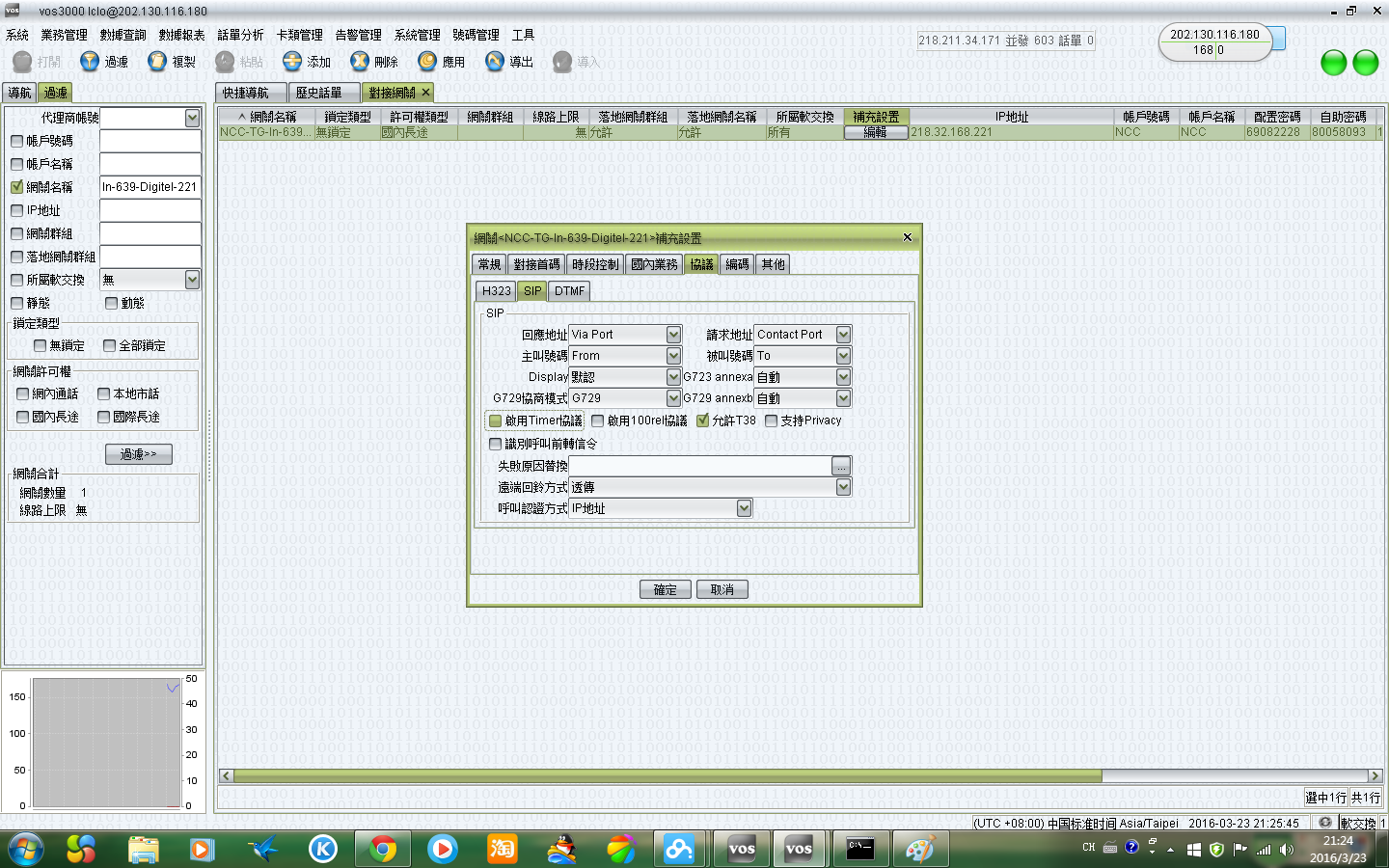
Task: Open the Paint palette icon on the taskbar
Action: pos(919,849)
